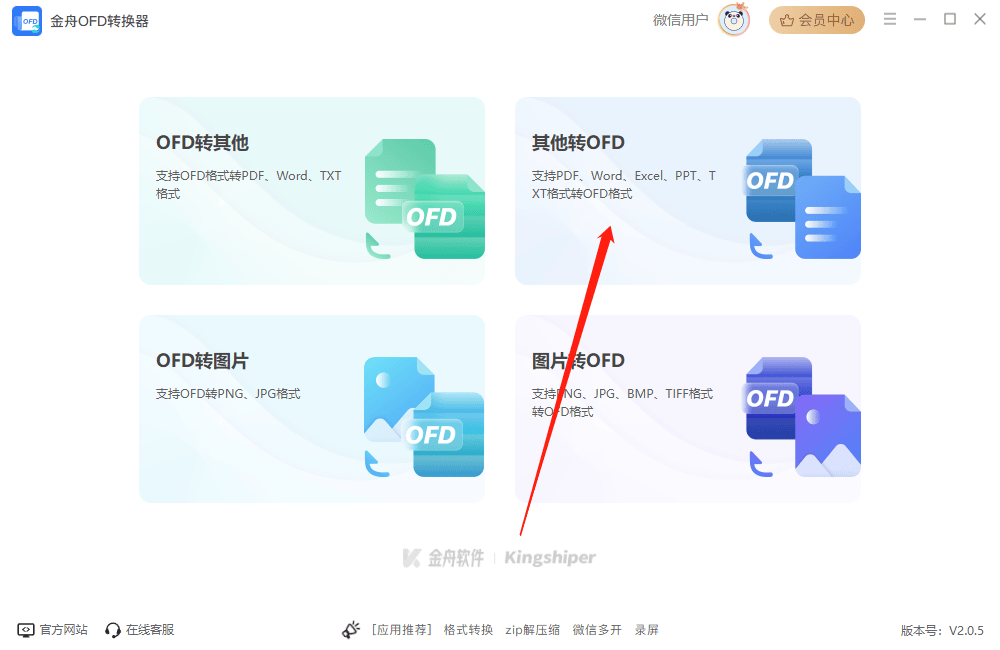This screenshot has height=650, width=1000.
Task: Click the megaphone icon near 应用推荐
Action: click(x=351, y=630)
